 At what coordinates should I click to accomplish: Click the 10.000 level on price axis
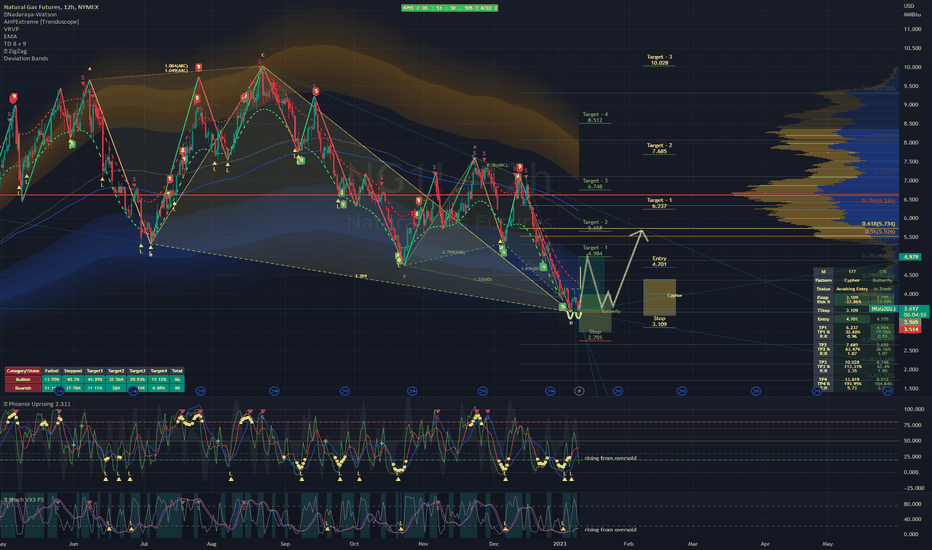[x=912, y=67]
